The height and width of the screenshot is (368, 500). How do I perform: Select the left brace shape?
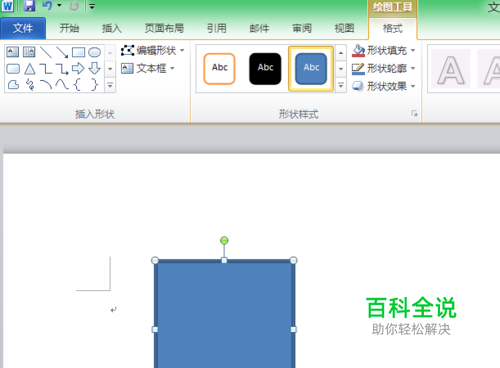coord(78,85)
